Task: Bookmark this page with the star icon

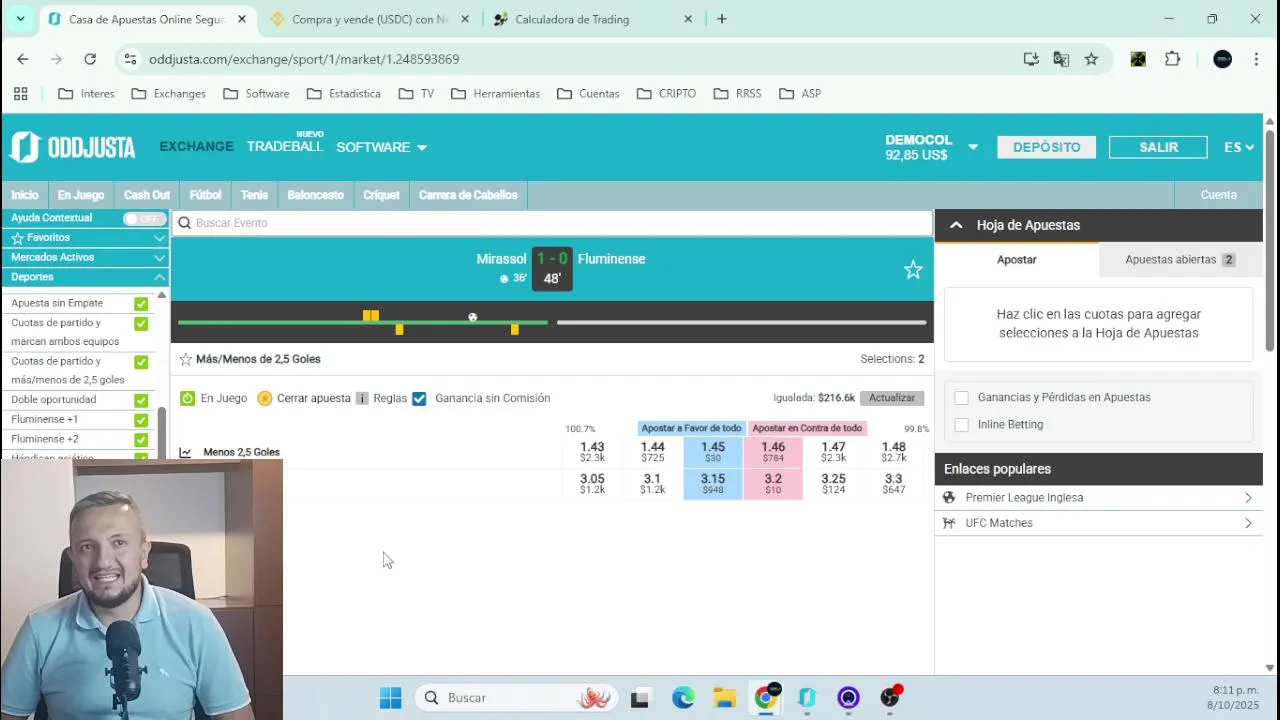Action: pyautogui.click(x=1091, y=59)
